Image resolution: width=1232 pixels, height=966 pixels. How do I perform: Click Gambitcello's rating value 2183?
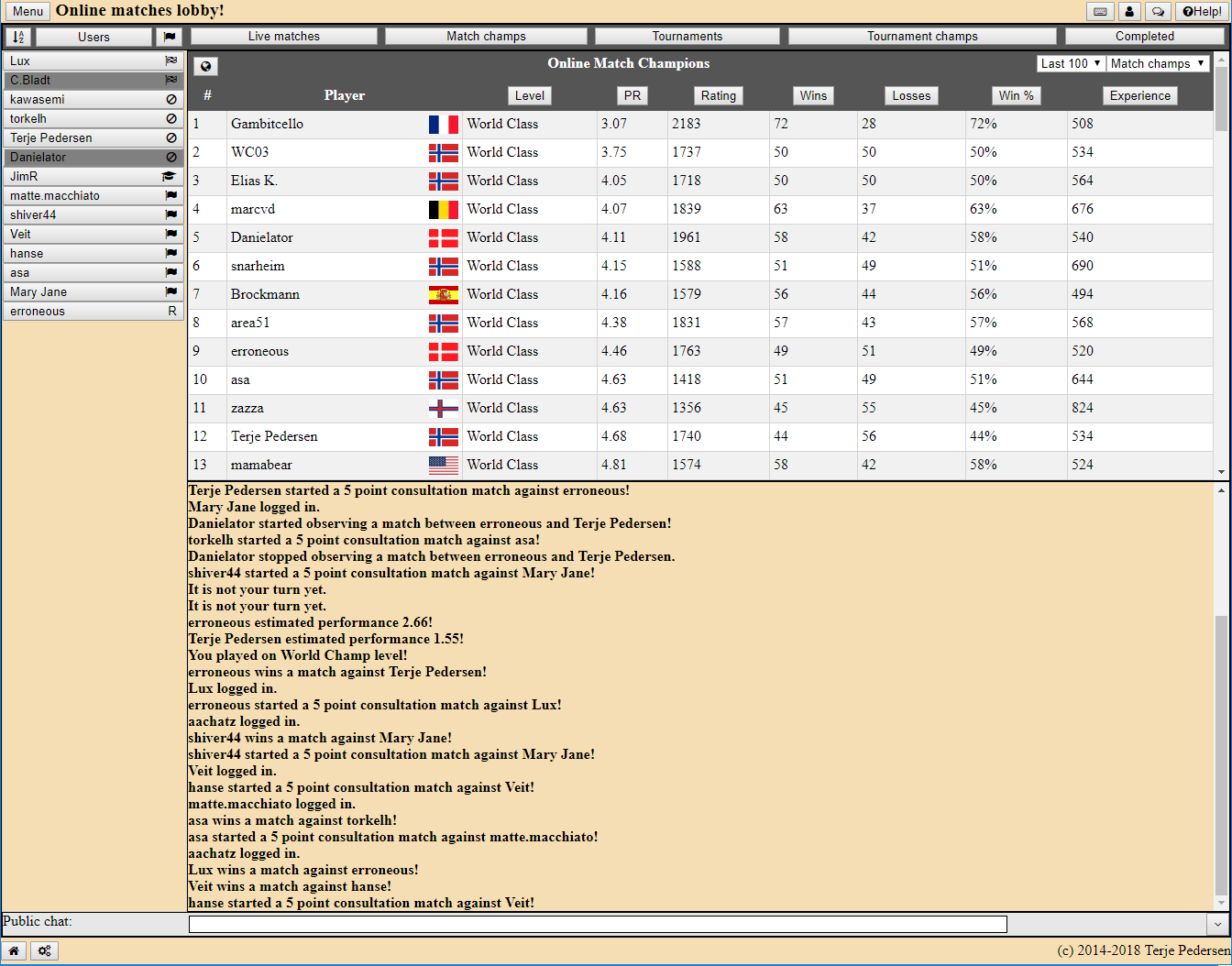click(x=686, y=124)
